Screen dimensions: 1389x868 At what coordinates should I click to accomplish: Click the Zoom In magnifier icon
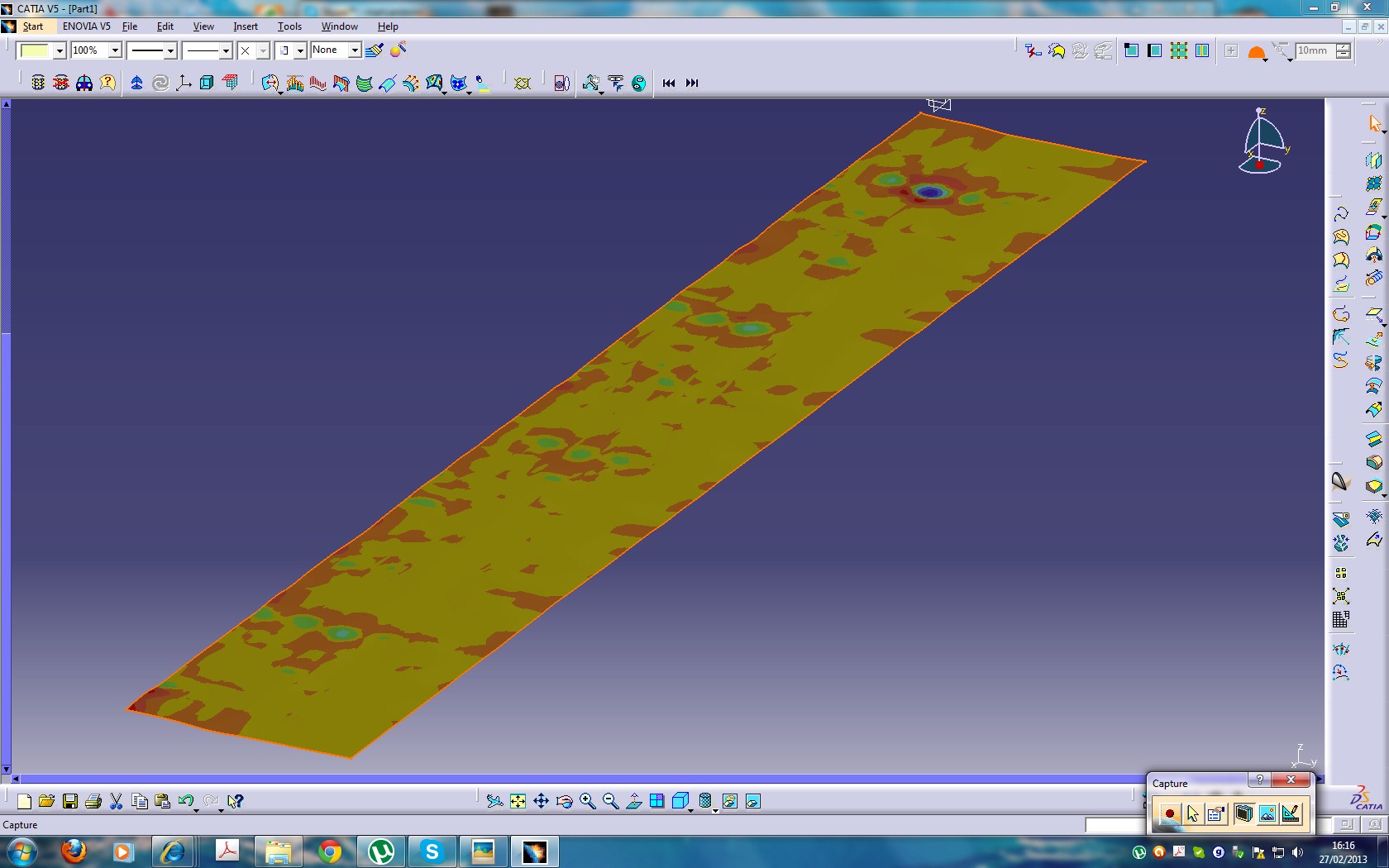[587, 801]
